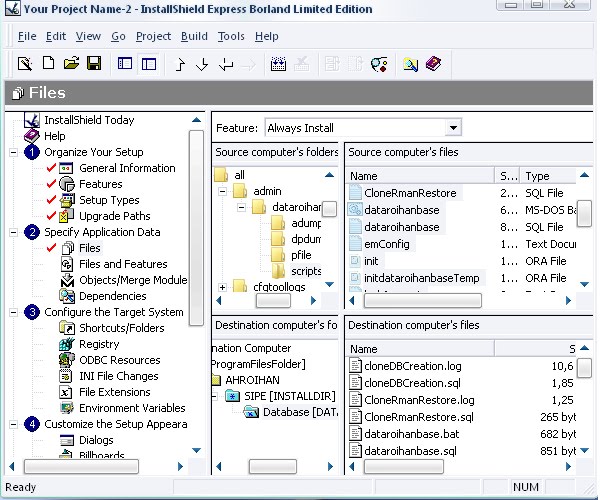Open the Build menu
600x500 pixels.
pos(194,36)
